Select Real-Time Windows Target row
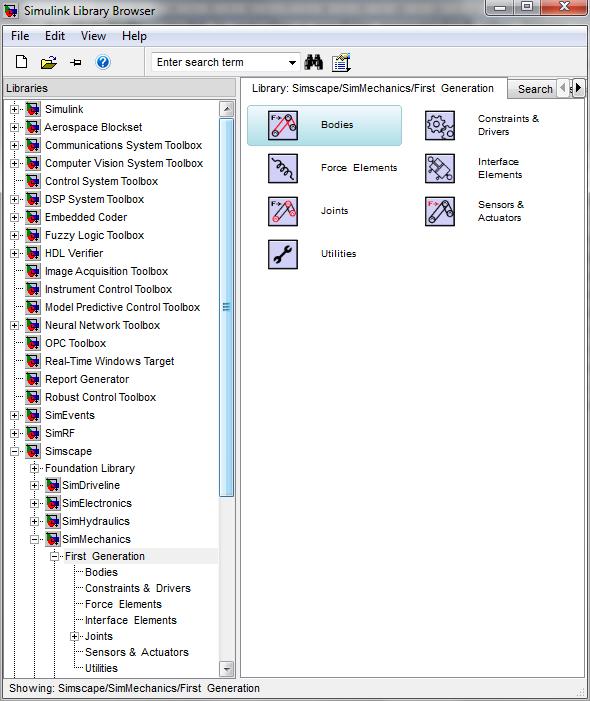This screenshot has width=590, height=701. point(110,361)
